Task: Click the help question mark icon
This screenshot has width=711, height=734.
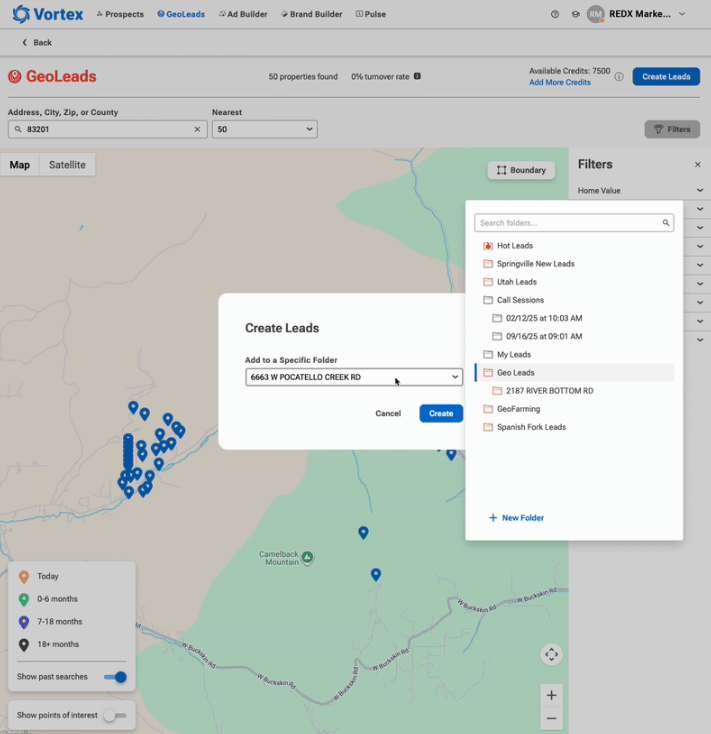Action: 555,14
